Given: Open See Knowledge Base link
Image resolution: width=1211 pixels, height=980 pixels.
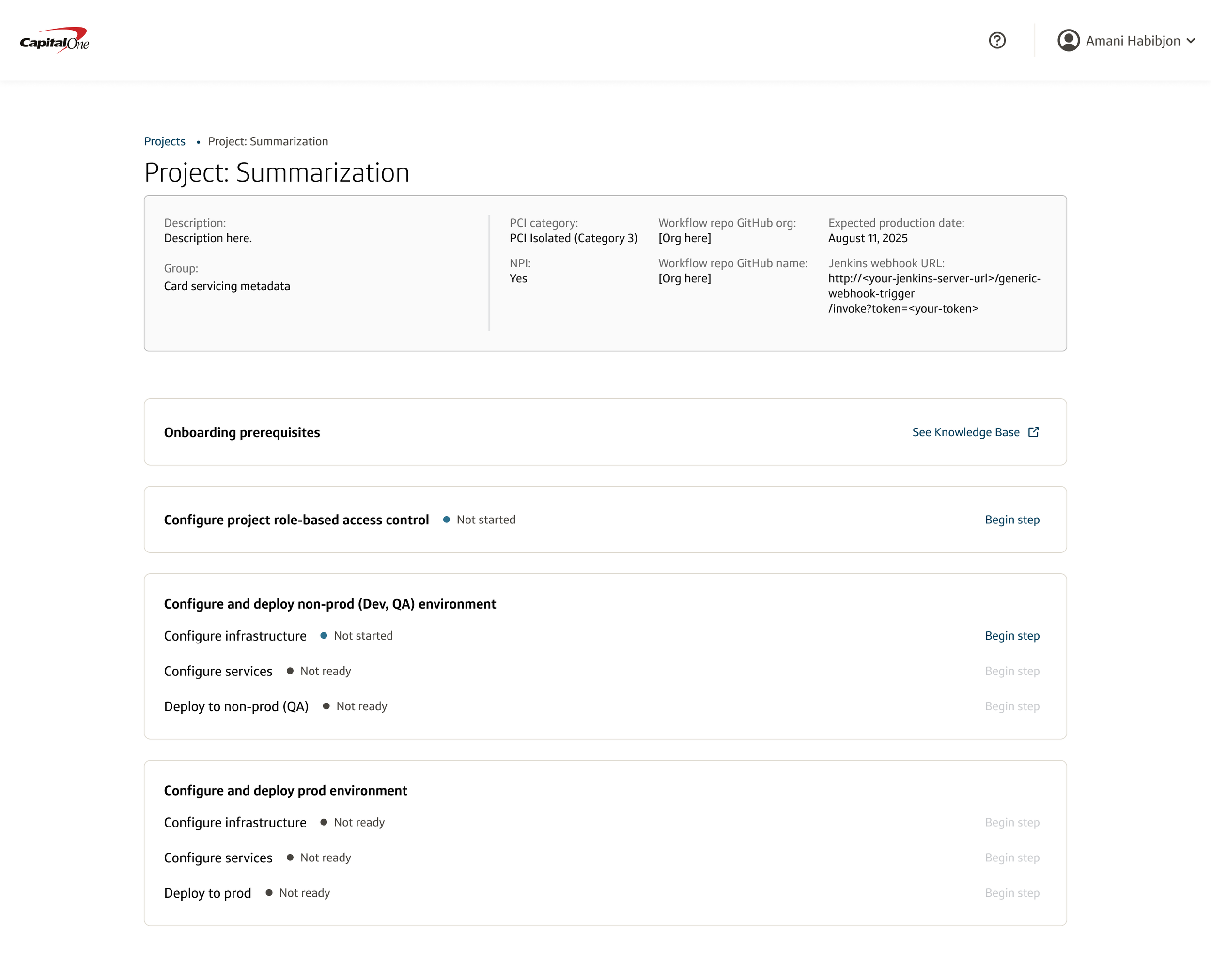Looking at the screenshot, I should click(965, 432).
